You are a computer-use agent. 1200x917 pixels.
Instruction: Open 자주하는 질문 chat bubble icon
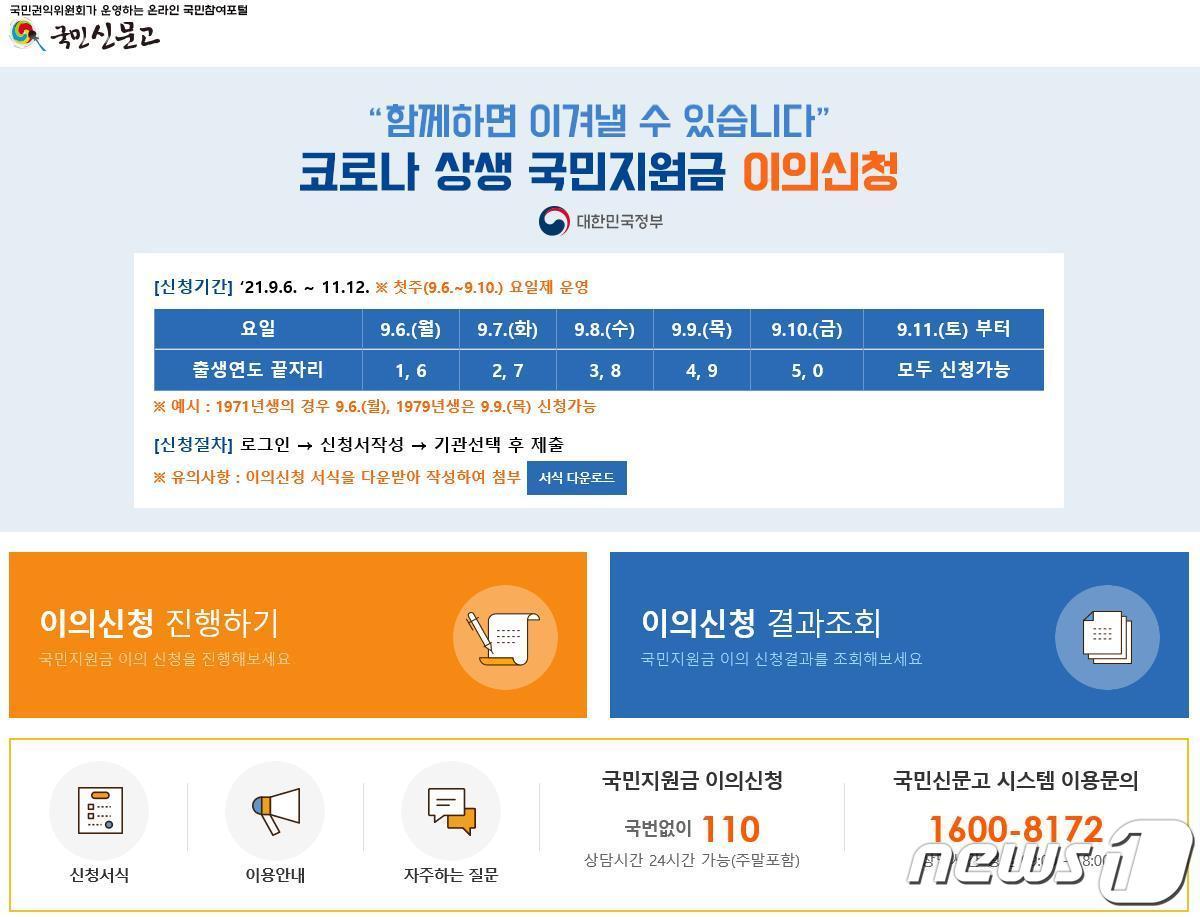pyautogui.click(x=450, y=810)
